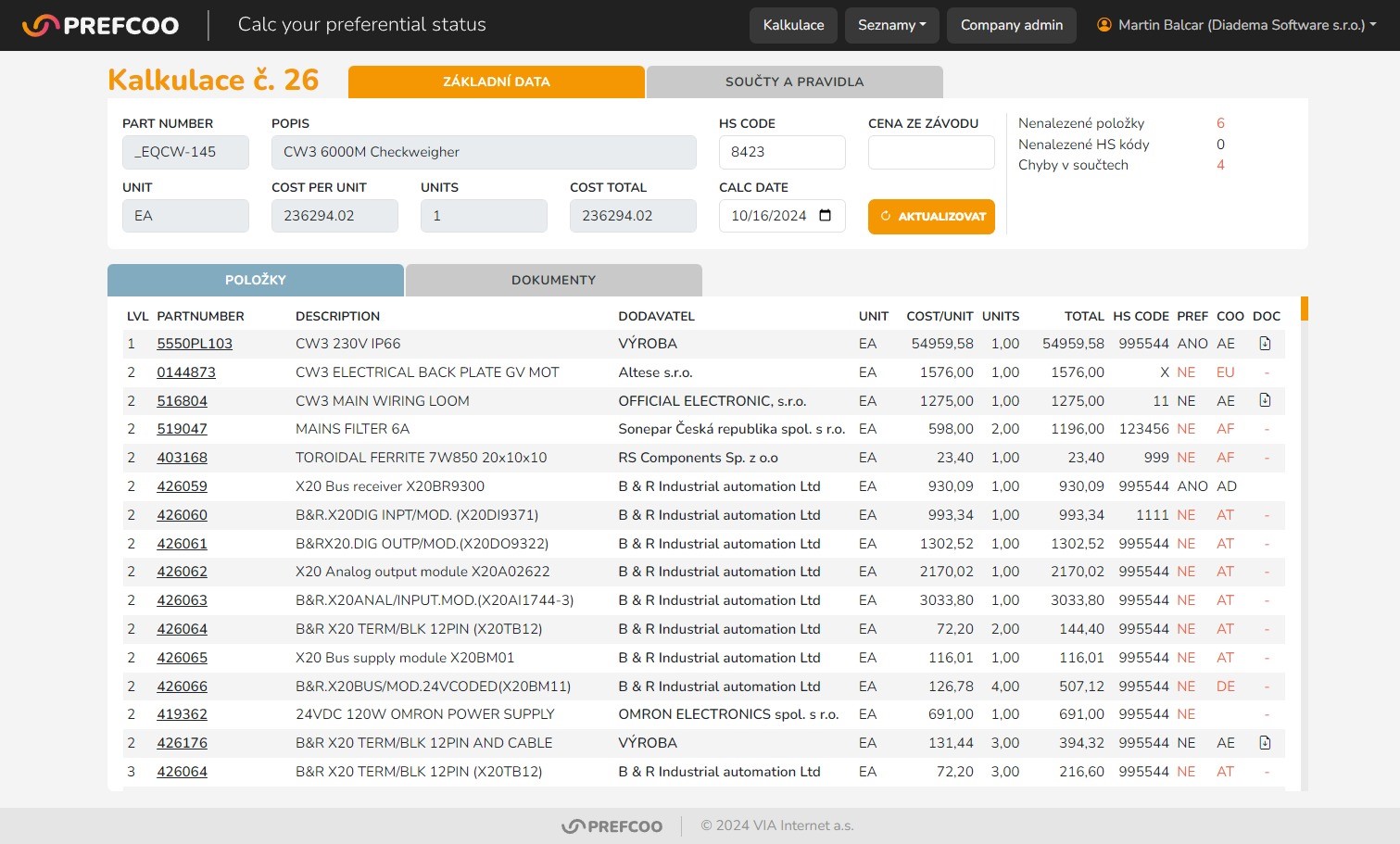Open part number 426065 link
The height and width of the screenshot is (844, 1400).
(x=182, y=658)
